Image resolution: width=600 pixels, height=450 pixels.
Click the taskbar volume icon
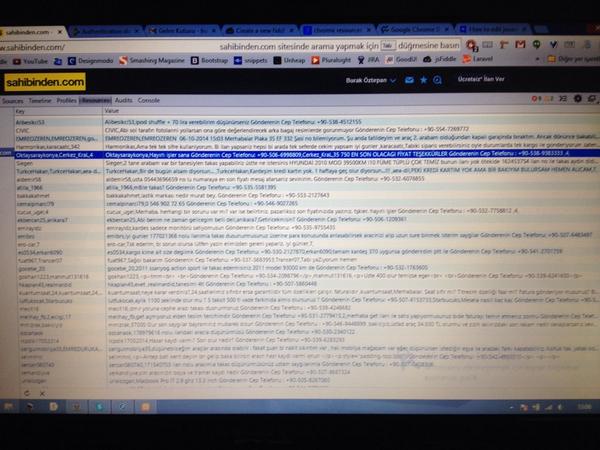click(x=561, y=407)
